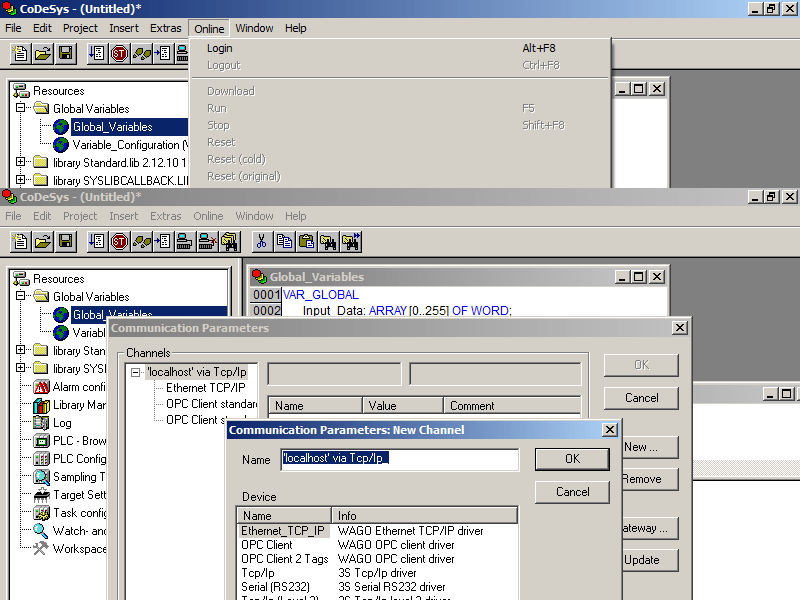Click the Save toolbar icon
Image resolution: width=800 pixels, height=600 pixels.
coord(64,241)
